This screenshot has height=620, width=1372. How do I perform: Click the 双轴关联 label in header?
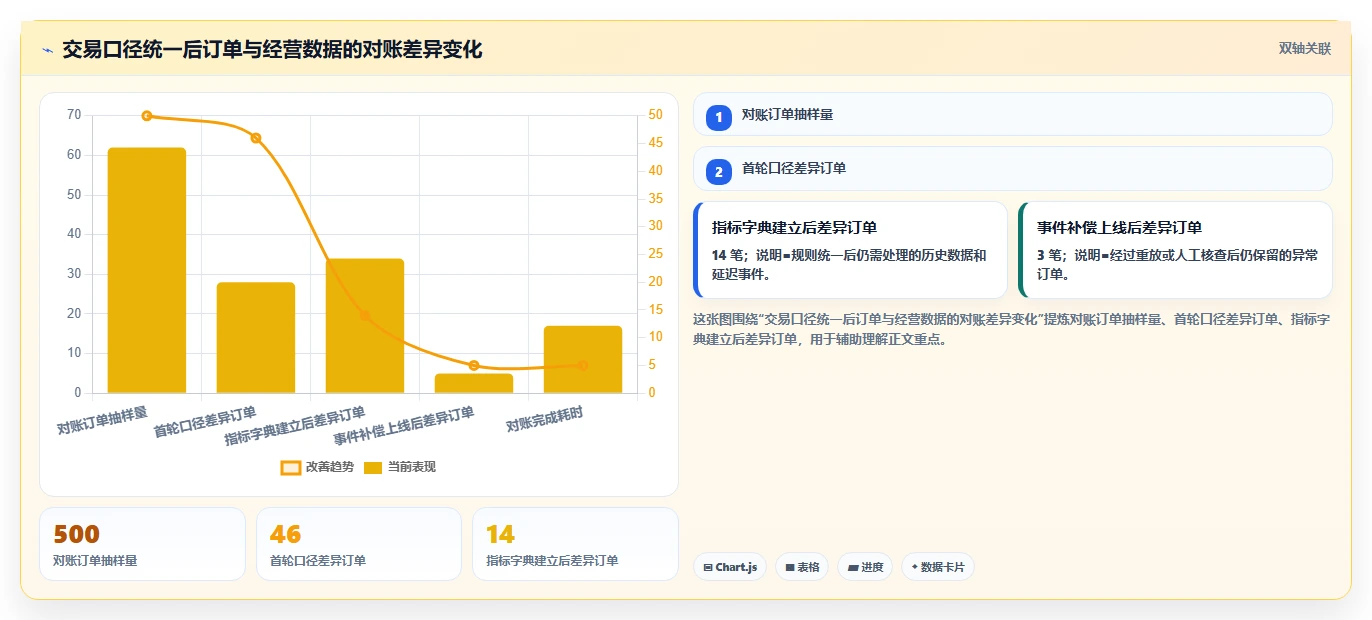point(1305,49)
